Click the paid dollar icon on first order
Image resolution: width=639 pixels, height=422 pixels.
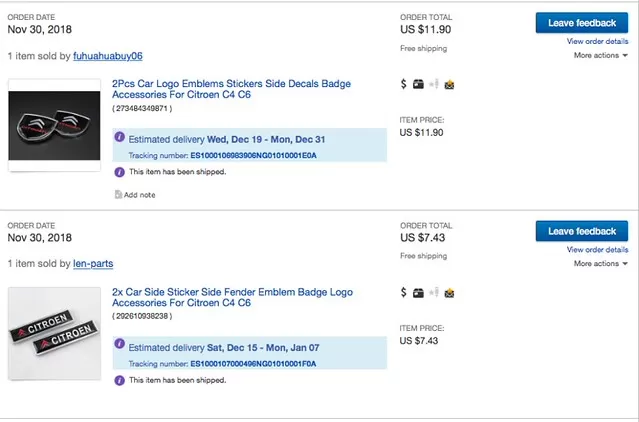404,85
